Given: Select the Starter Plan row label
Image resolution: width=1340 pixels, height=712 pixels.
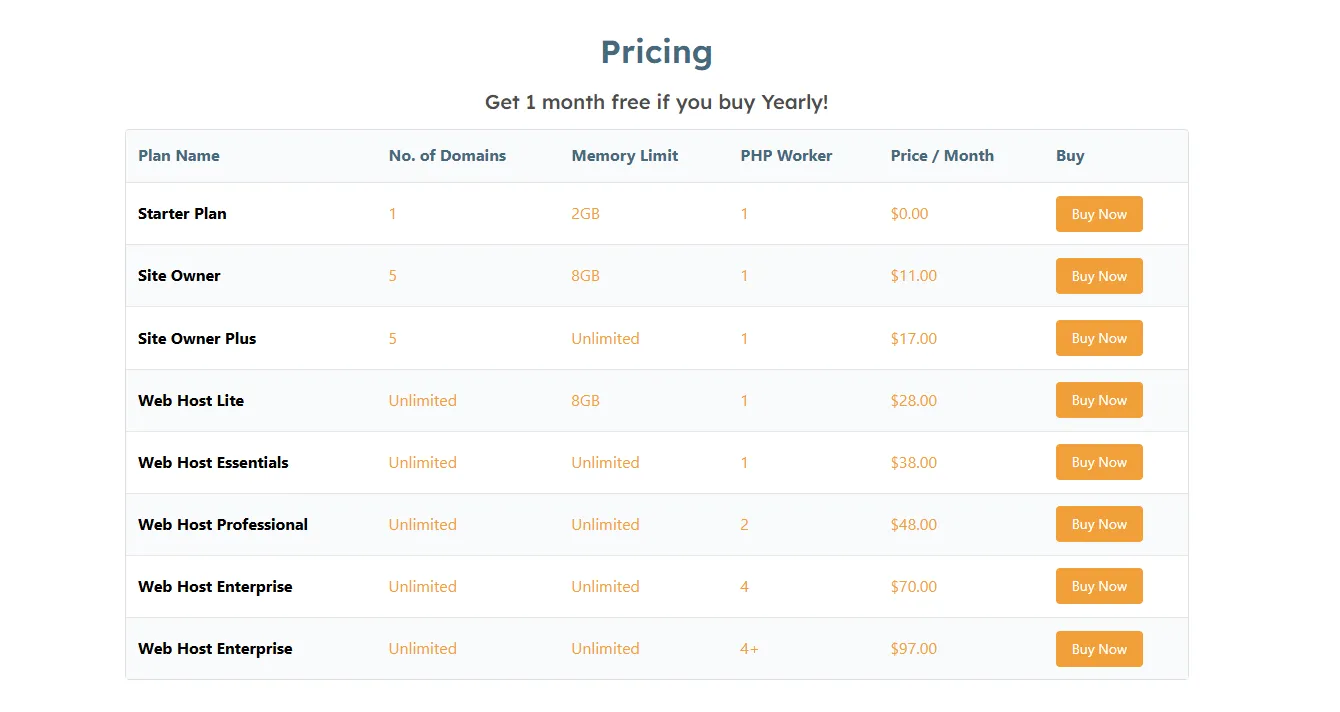Looking at the screenshot, I should click(182, 213).
